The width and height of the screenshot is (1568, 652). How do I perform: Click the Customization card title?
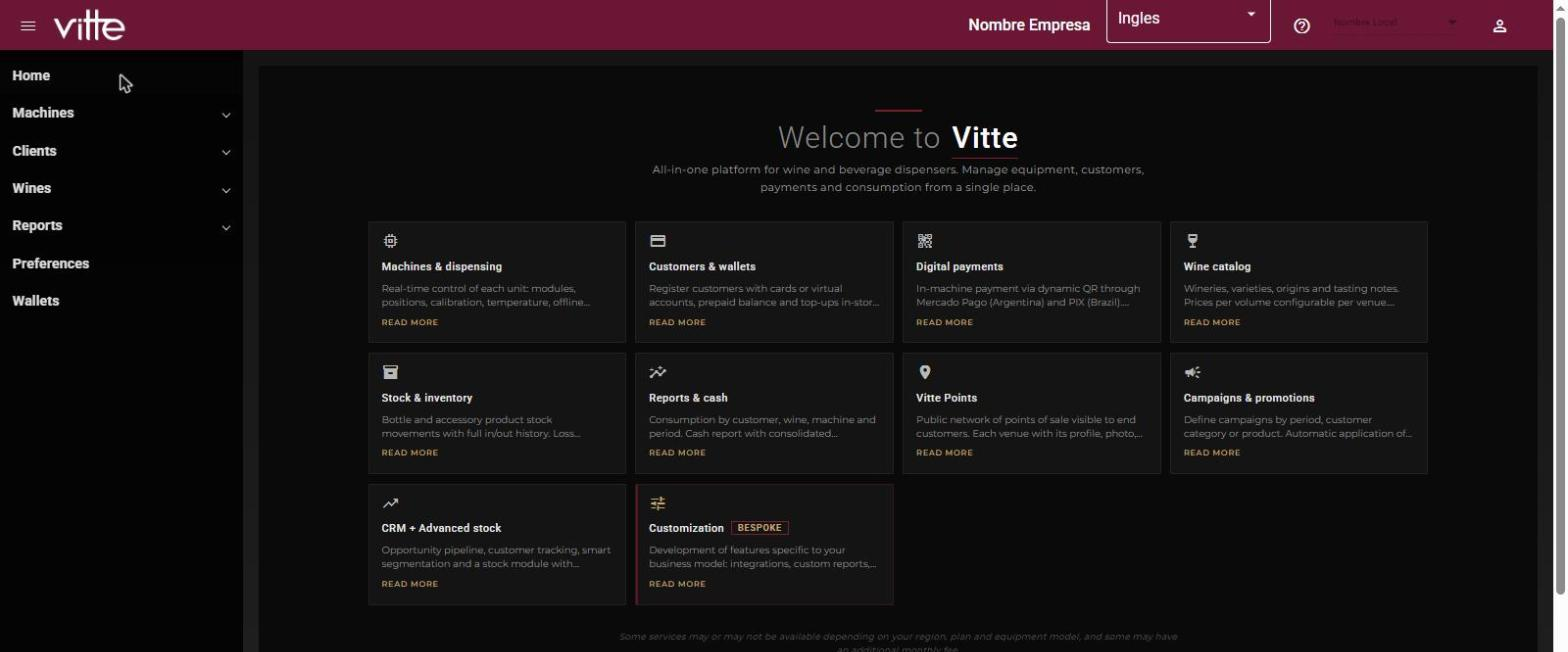coord(686,528)
